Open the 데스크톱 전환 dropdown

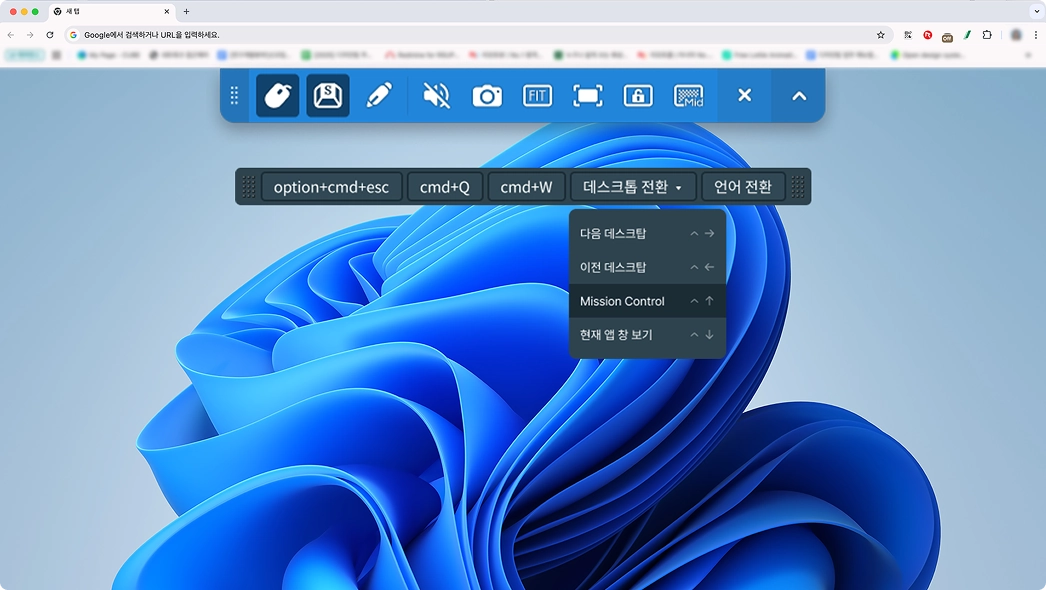click(632, 187)
